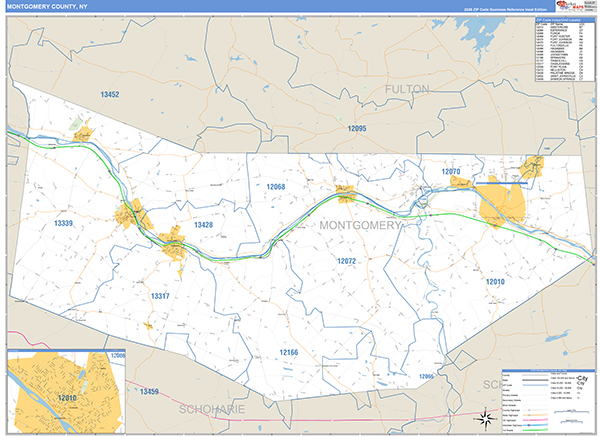Select the 13317 ZIP code label
This screenshot has width=600, height=436.
(160, 296)
